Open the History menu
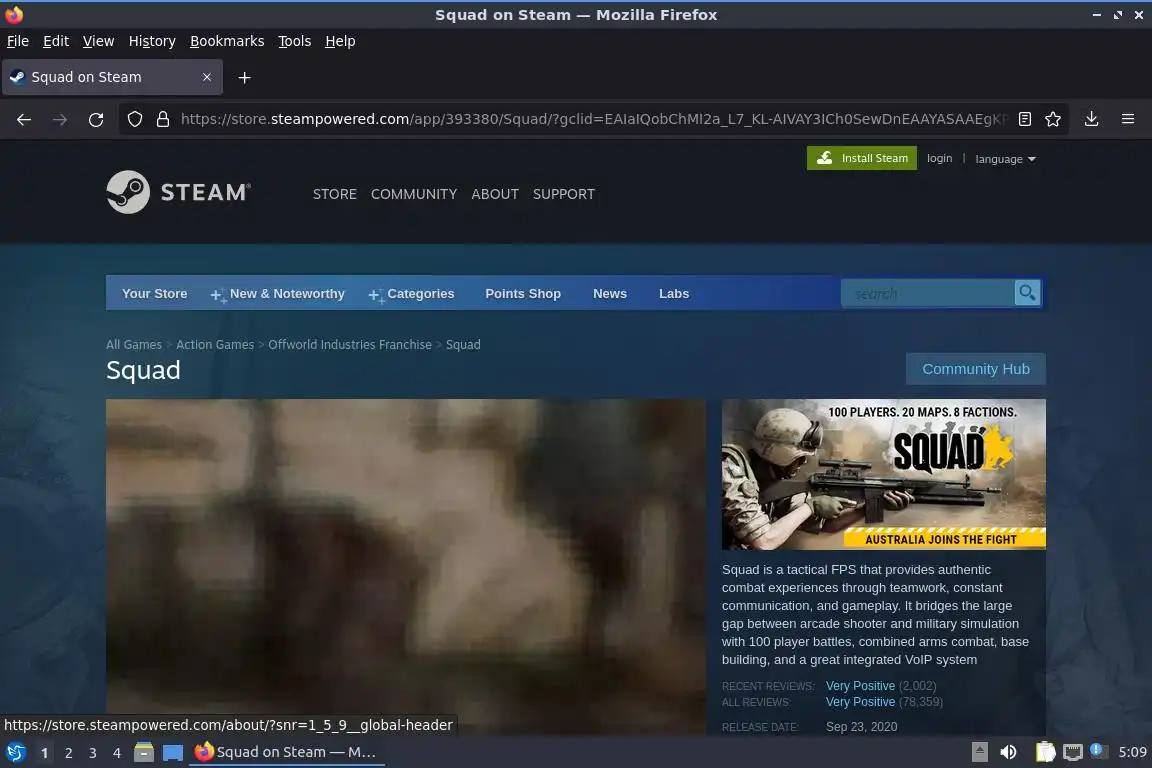This screenshot has width=1152, height=768. (152, 41)
